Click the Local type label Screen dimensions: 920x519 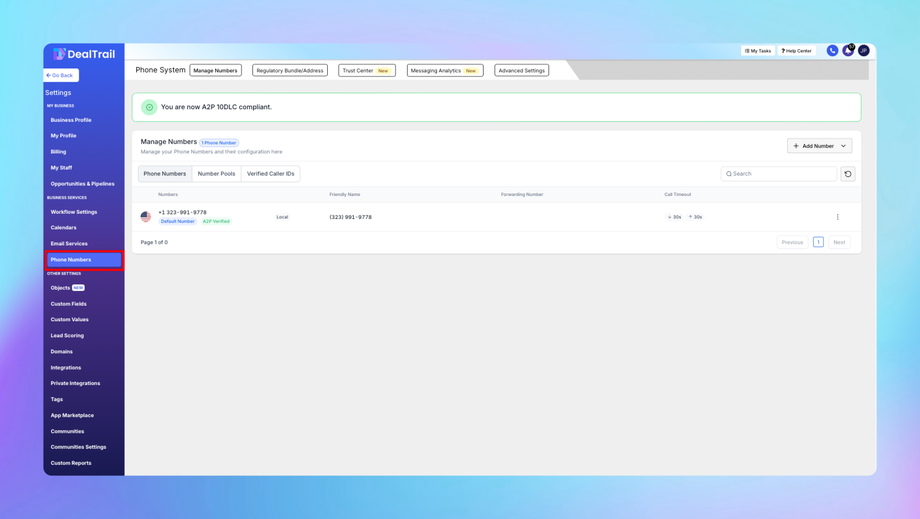tap(282, 217)
